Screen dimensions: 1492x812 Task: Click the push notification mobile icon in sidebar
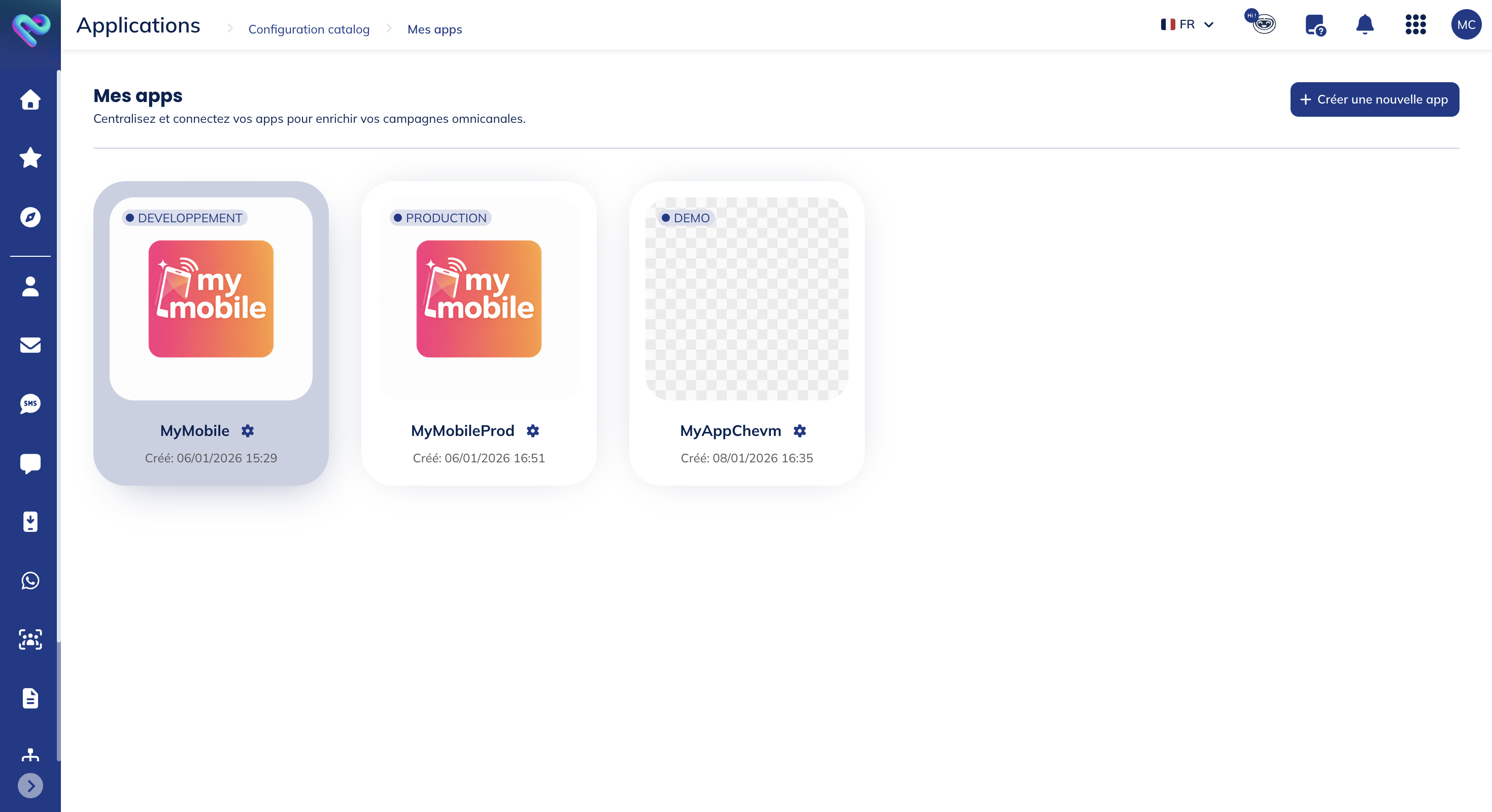(29, 522)
